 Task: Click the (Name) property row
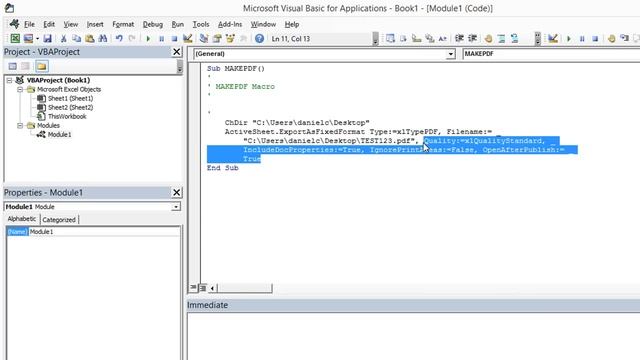[x=93, y=232]
